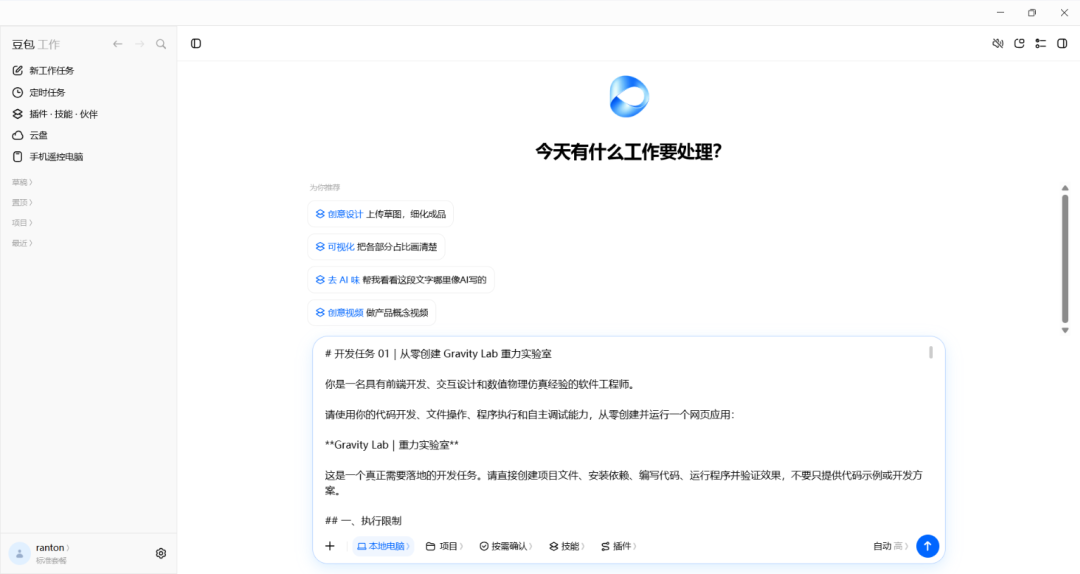Toggle the muted speaker icon at top right

(997, 43)
